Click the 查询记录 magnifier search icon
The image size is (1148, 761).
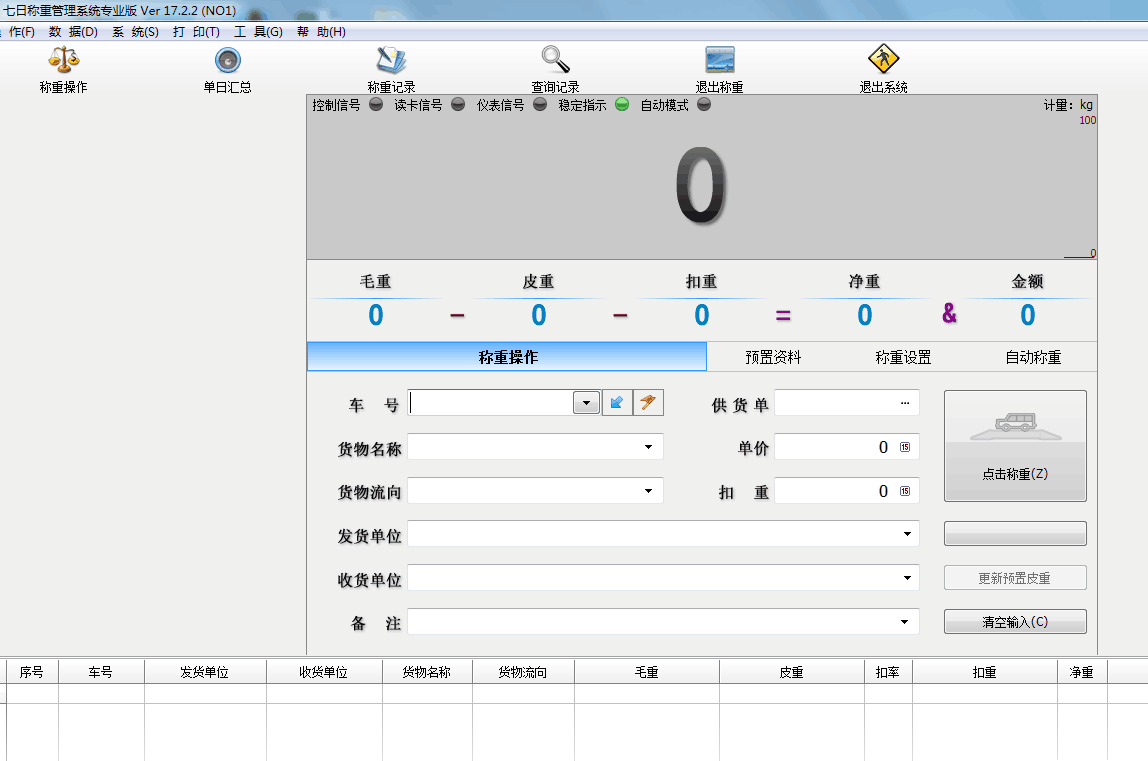point(556,67)
